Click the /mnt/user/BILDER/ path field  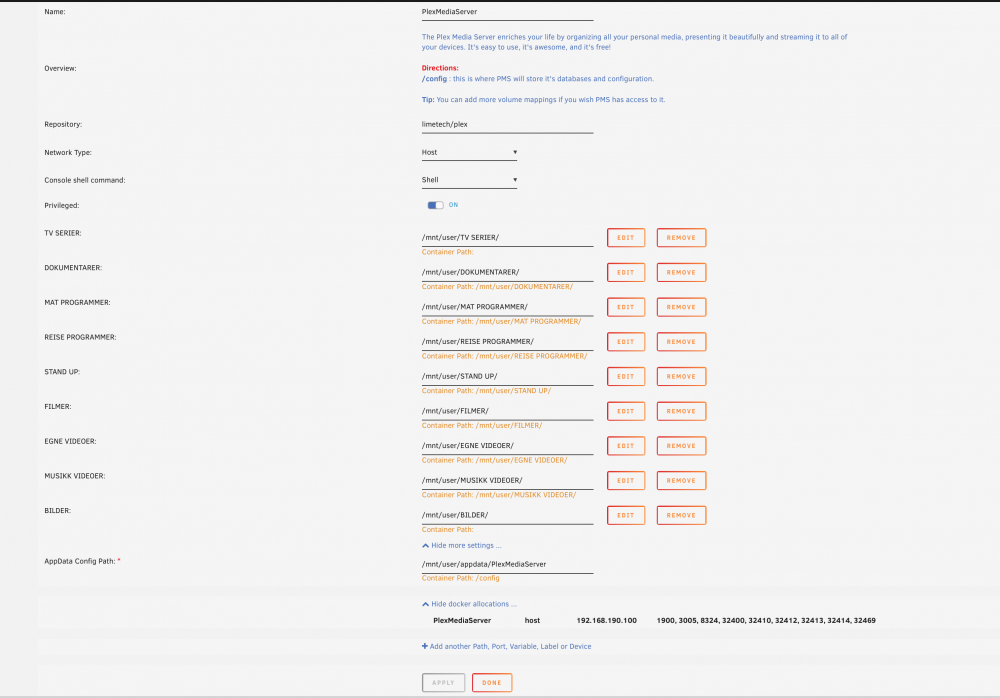coord(507,516)
